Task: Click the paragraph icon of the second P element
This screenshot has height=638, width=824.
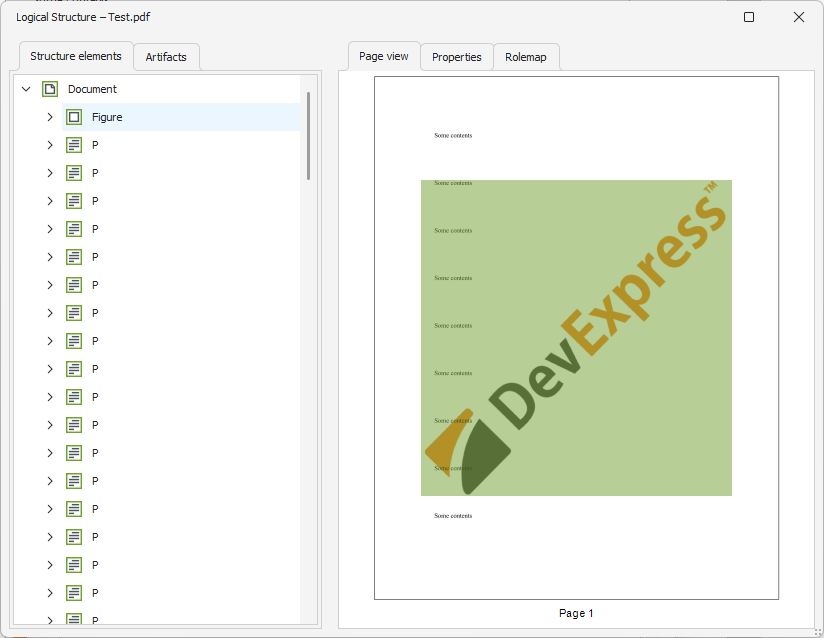Action: click(x=74, y=172)
